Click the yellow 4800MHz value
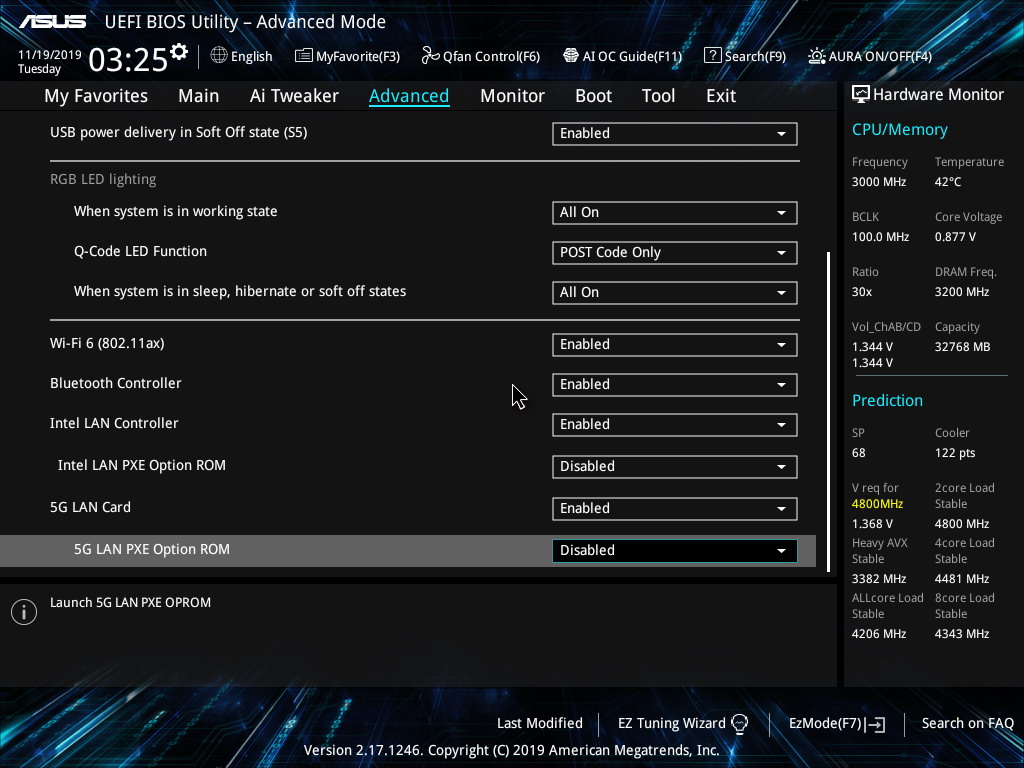This screenshot has width=1024, height=768. pos(877,504)
